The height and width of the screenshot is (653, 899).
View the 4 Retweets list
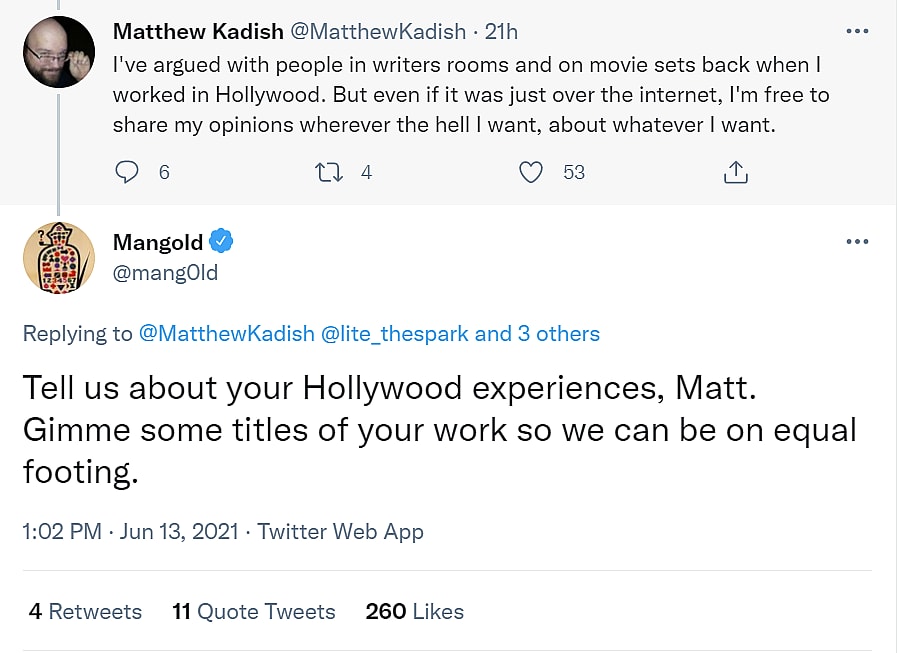(86, 611)
